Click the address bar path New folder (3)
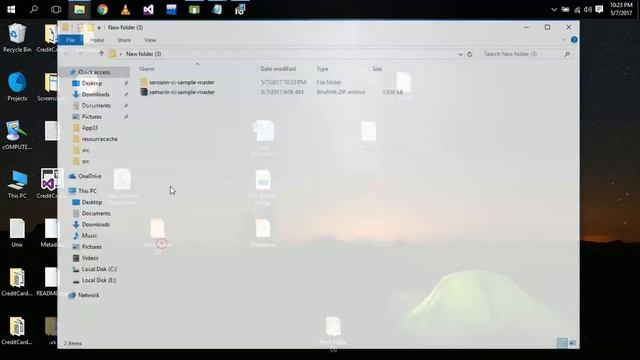 pyautogui.click(x=143, y=54)
